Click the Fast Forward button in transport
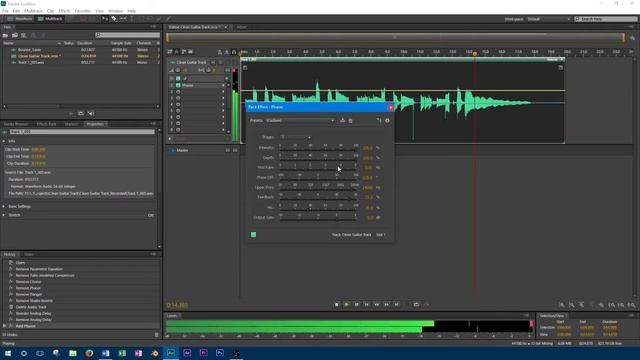This screenshot has width=640, height=360. [387, 304]
